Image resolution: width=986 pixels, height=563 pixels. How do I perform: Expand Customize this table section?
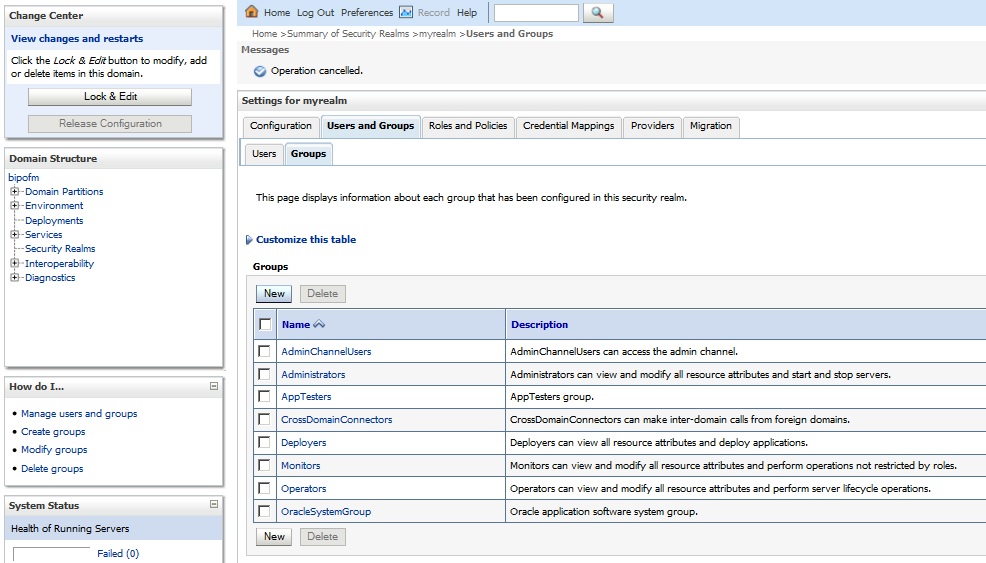point(249,240)
